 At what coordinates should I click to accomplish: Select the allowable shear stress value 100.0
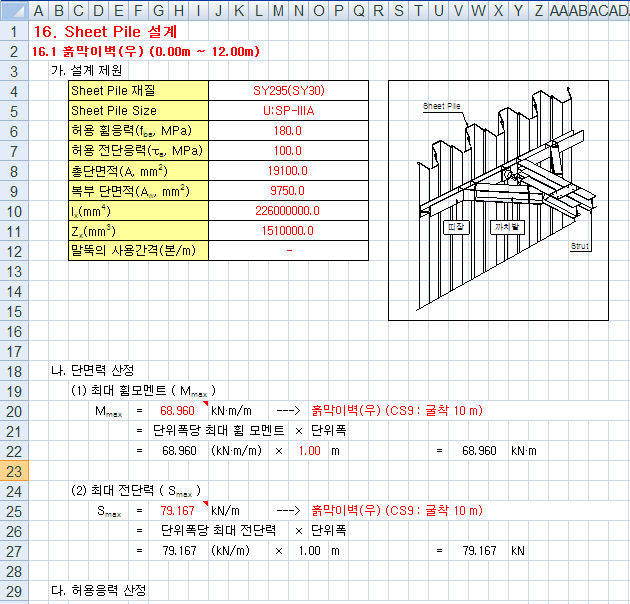[288, 150]
